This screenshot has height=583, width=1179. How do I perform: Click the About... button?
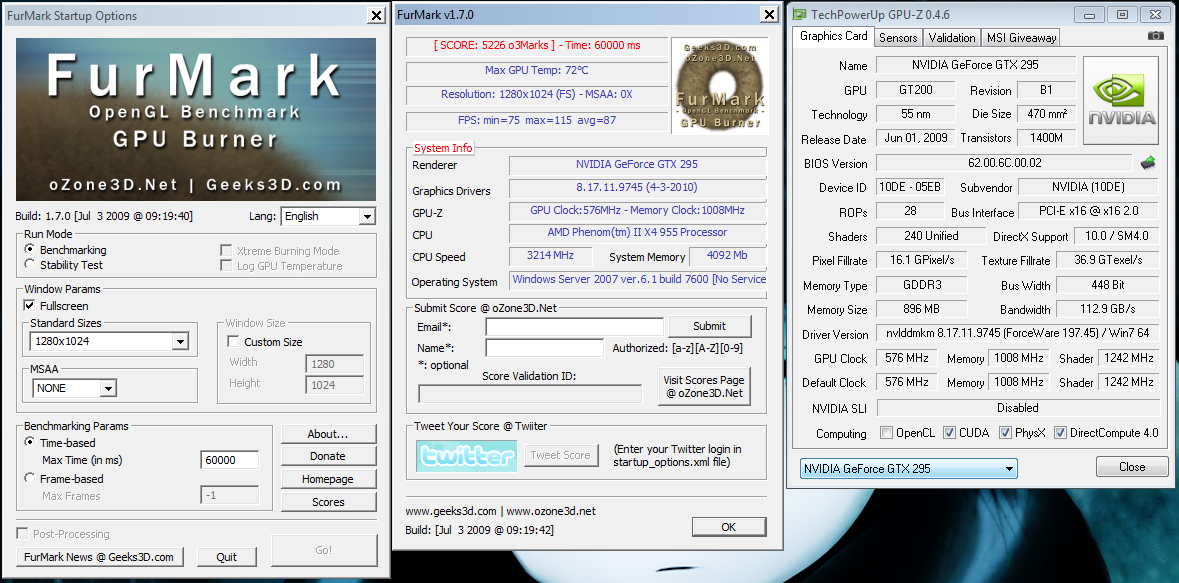click(329, 434)
